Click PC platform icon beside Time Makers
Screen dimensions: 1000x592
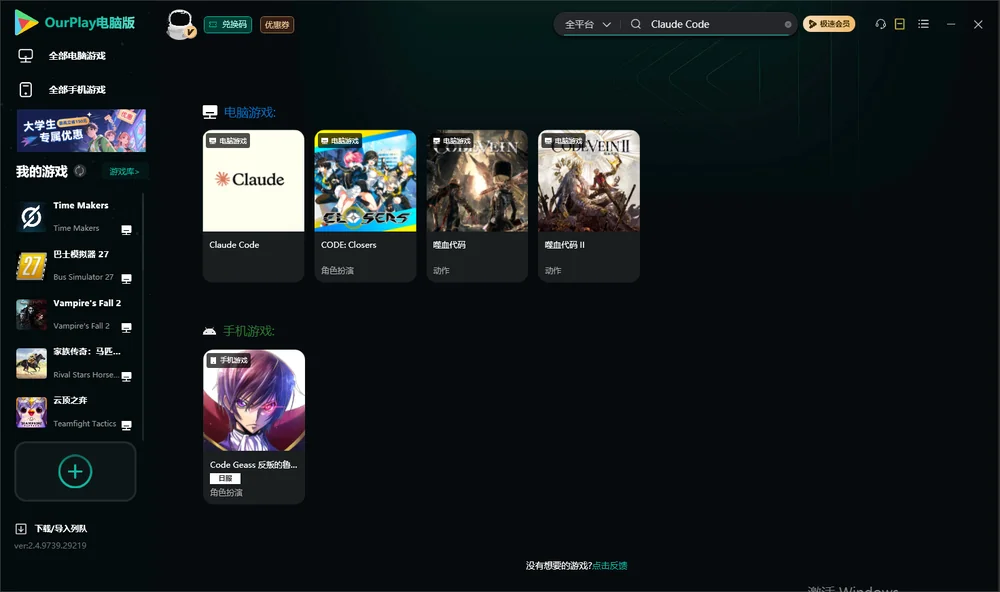tap(126, 230)
